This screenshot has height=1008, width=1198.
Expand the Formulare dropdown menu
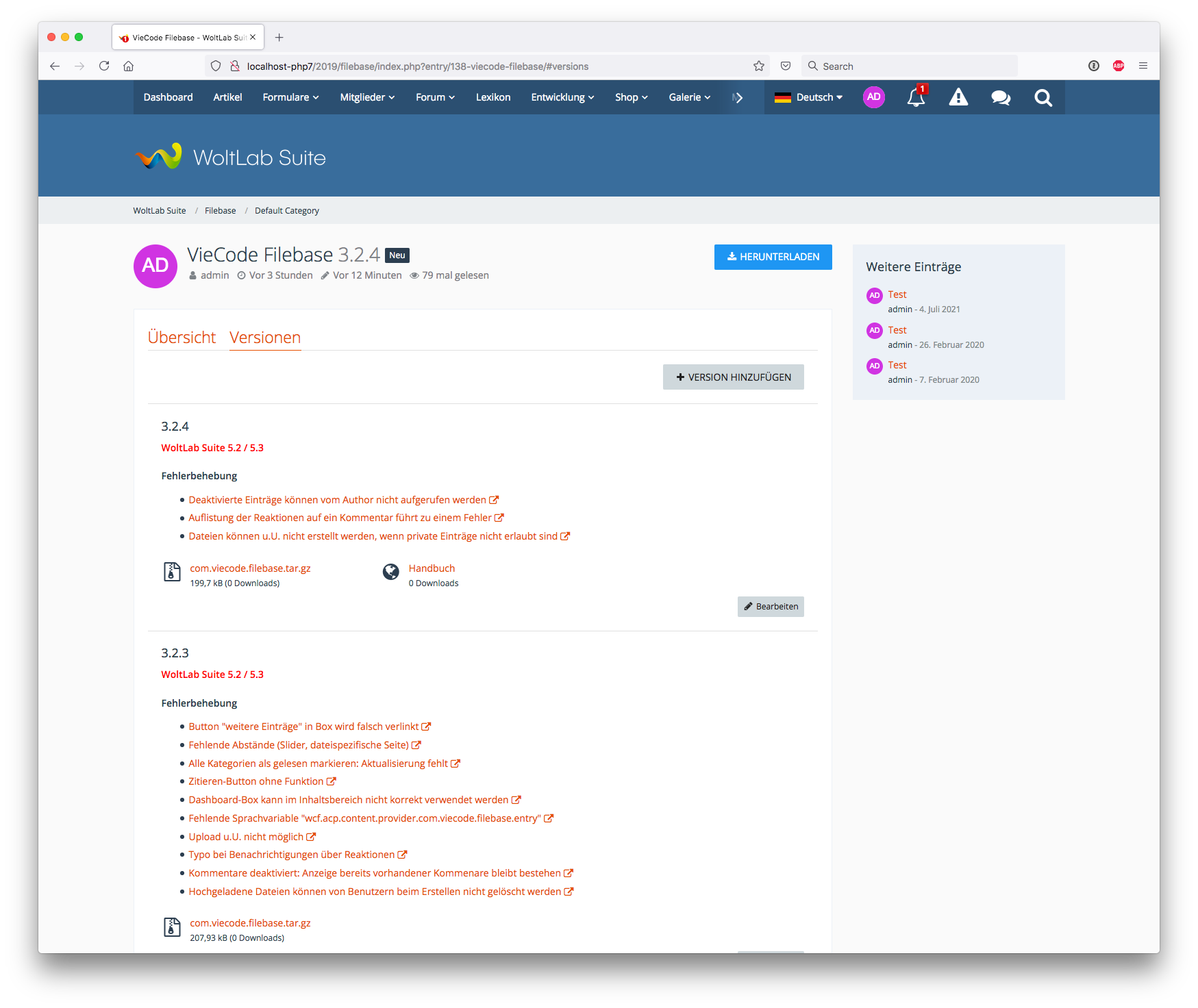(x=290, y=97)
